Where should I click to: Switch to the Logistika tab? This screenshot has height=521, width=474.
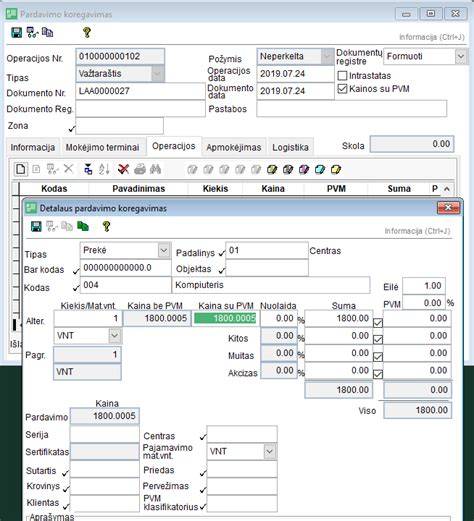tap(290, 147)
